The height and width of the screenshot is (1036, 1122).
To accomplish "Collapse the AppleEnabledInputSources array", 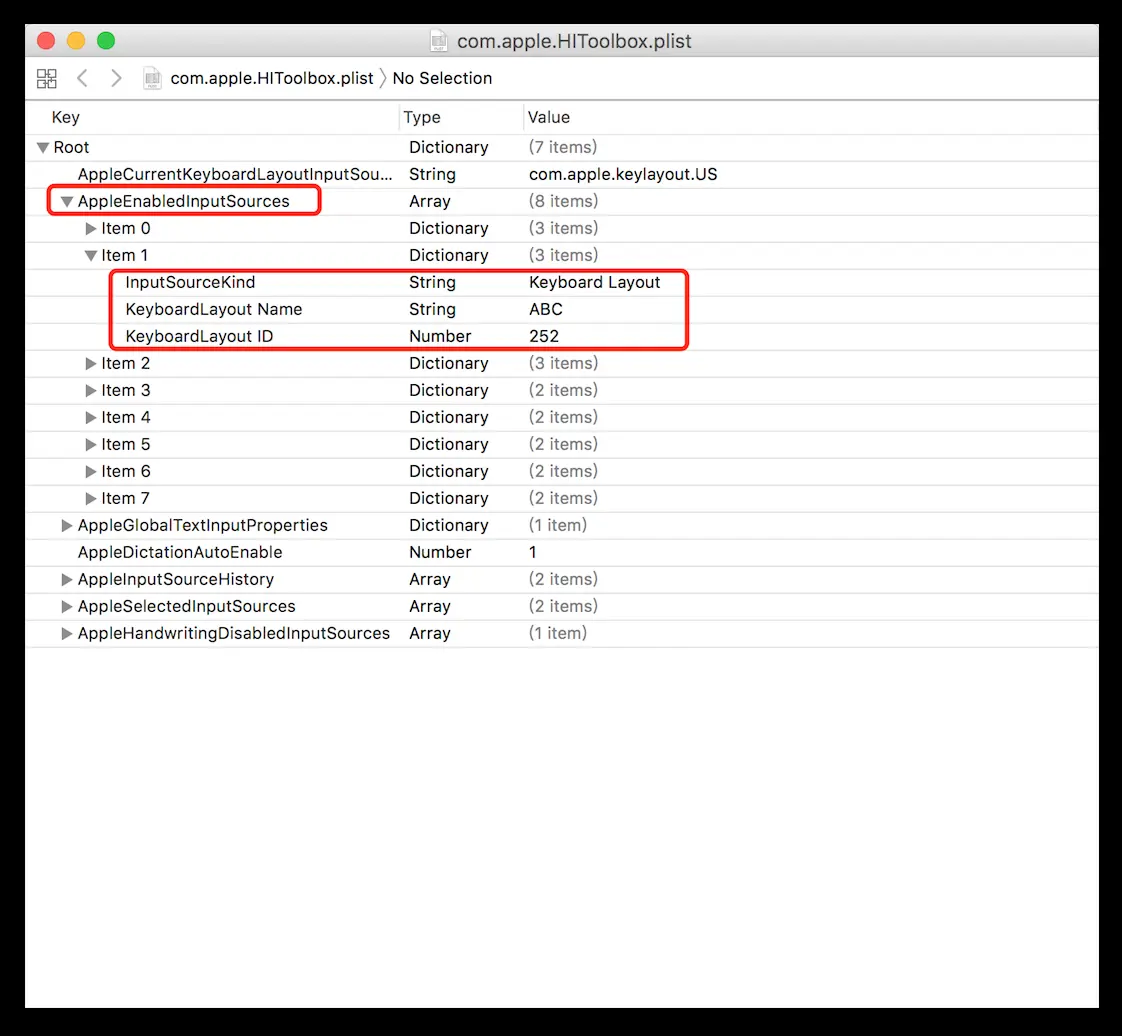I will tap(67, 200).
